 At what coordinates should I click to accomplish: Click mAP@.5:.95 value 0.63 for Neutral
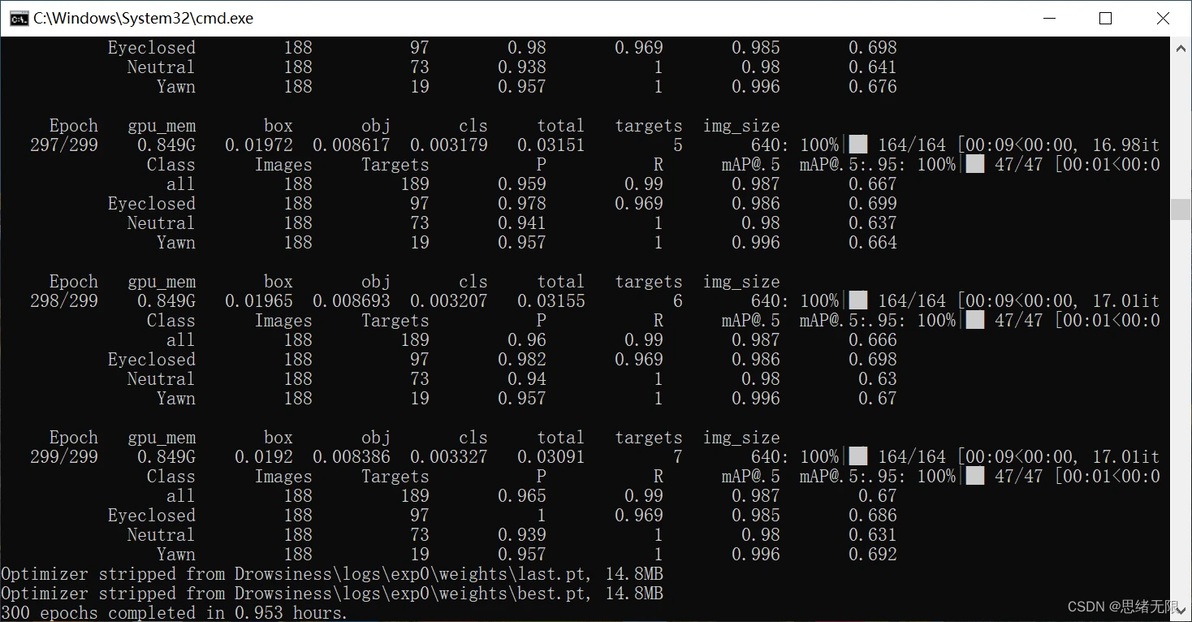click(877, 379)
